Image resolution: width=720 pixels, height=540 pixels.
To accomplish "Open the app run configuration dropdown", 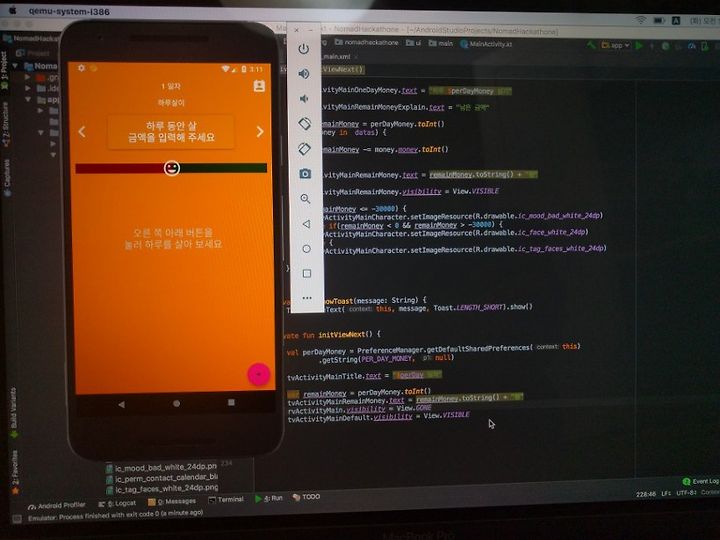I will pos(615,45).
